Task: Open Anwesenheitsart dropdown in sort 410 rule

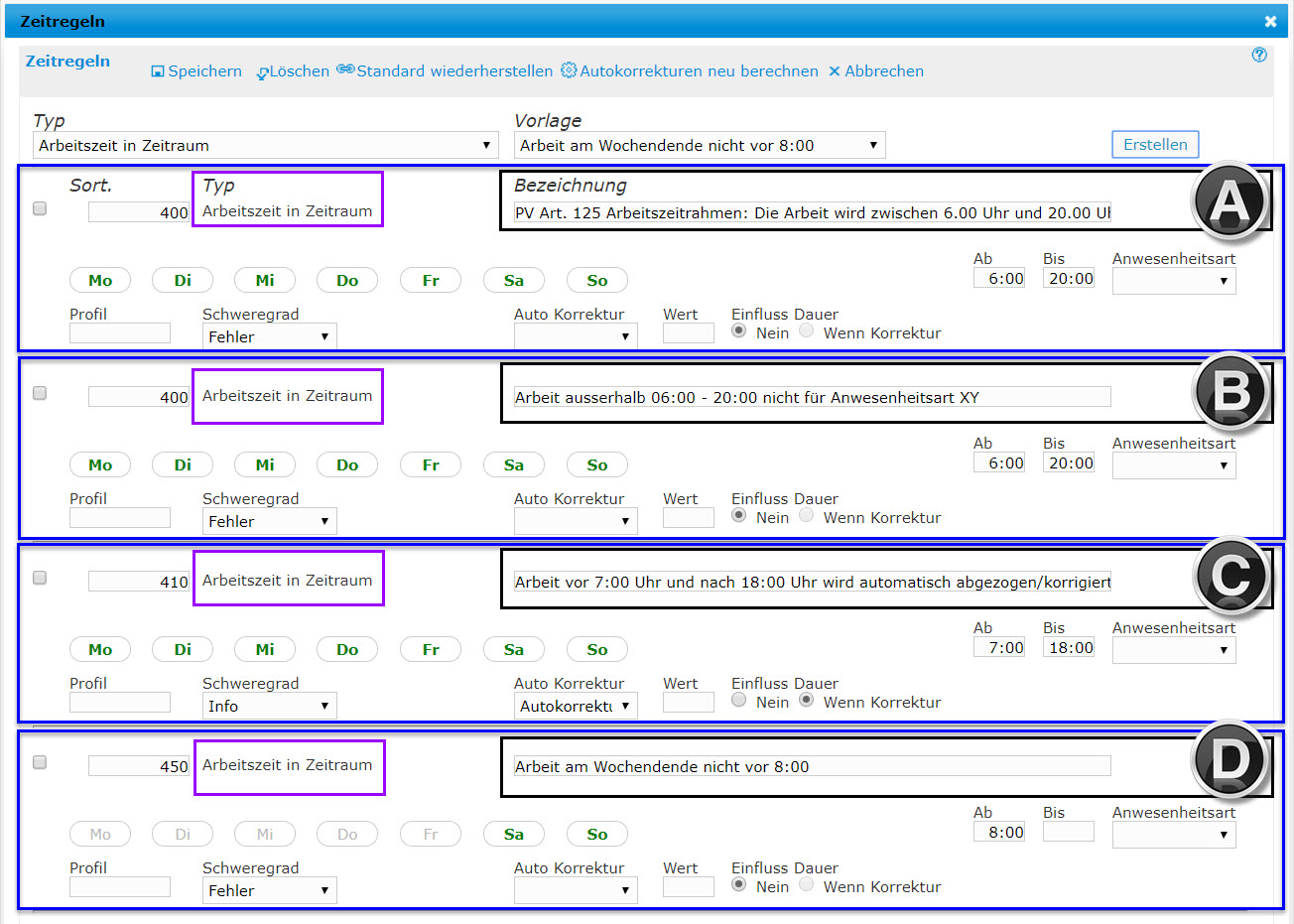Action: [1174, 650]
